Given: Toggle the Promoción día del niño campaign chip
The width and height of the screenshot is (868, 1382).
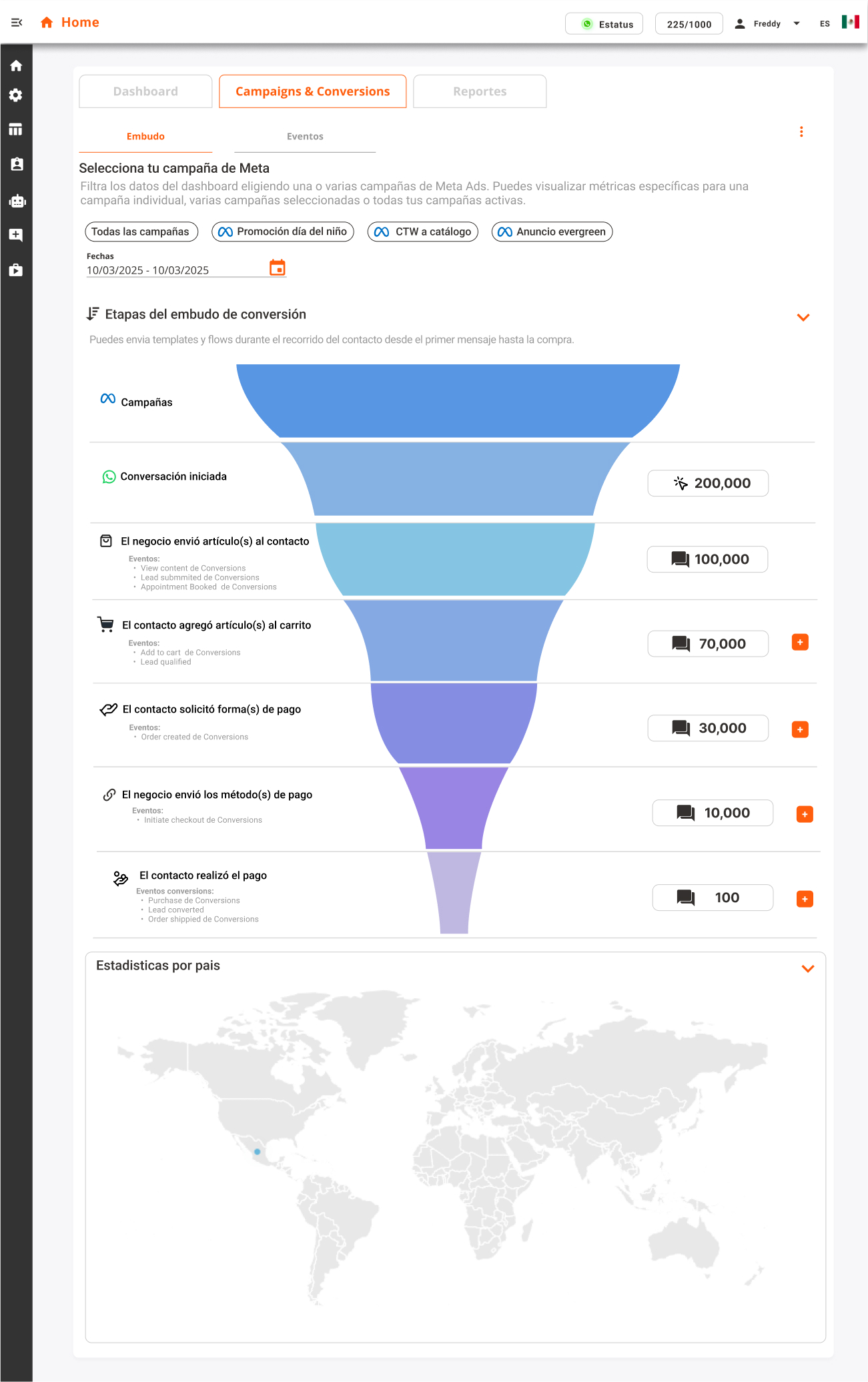Looking at the screenshot, I should (283, 232).
